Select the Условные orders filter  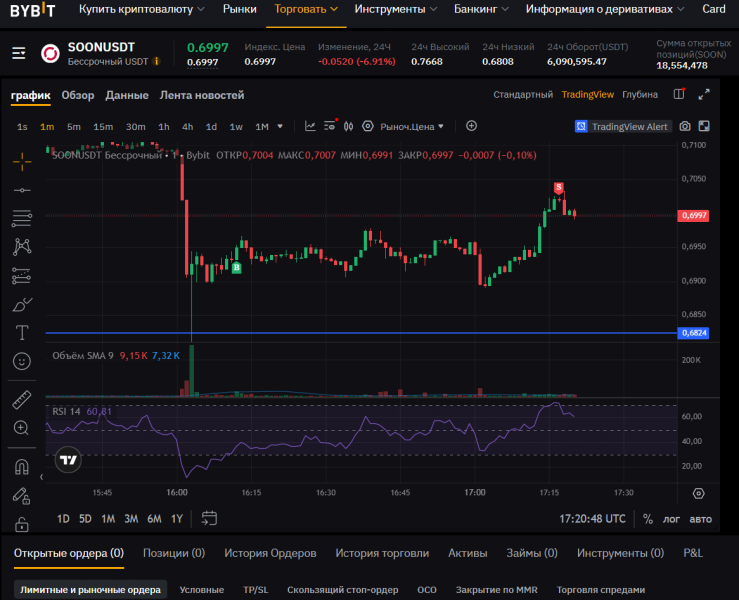click(x=202, y=590)
